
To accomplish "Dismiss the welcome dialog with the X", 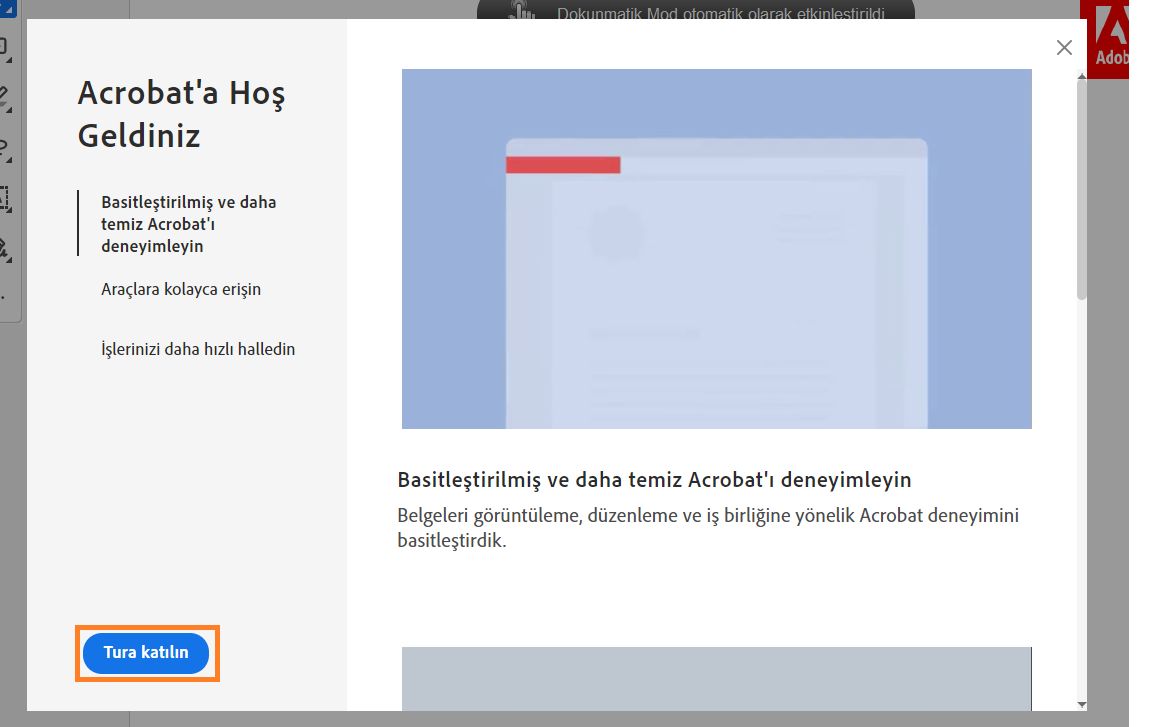I will pos(1063,47).
